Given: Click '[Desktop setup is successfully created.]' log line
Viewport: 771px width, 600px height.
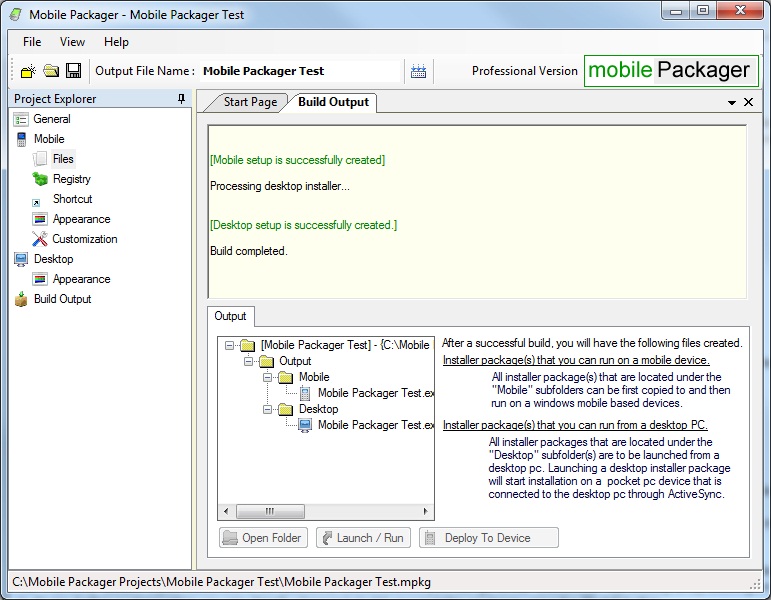Looking at the screenshot, I should [303, 225].
